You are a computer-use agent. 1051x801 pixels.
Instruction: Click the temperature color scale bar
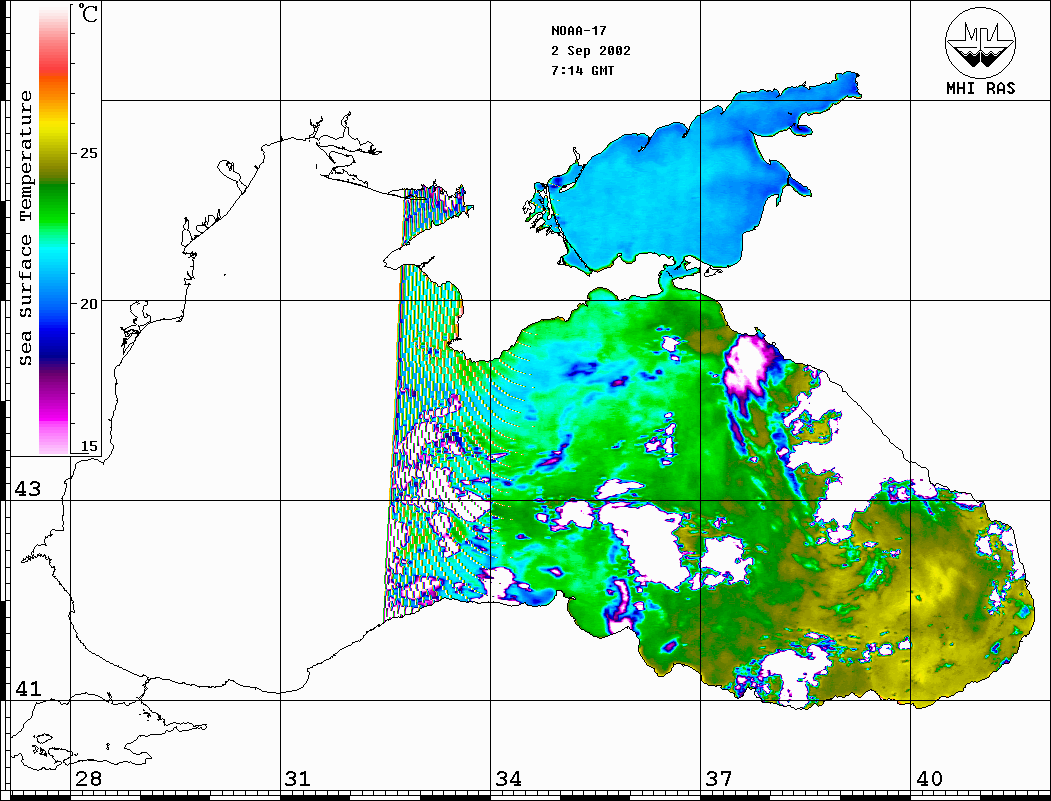coord(54,231)
